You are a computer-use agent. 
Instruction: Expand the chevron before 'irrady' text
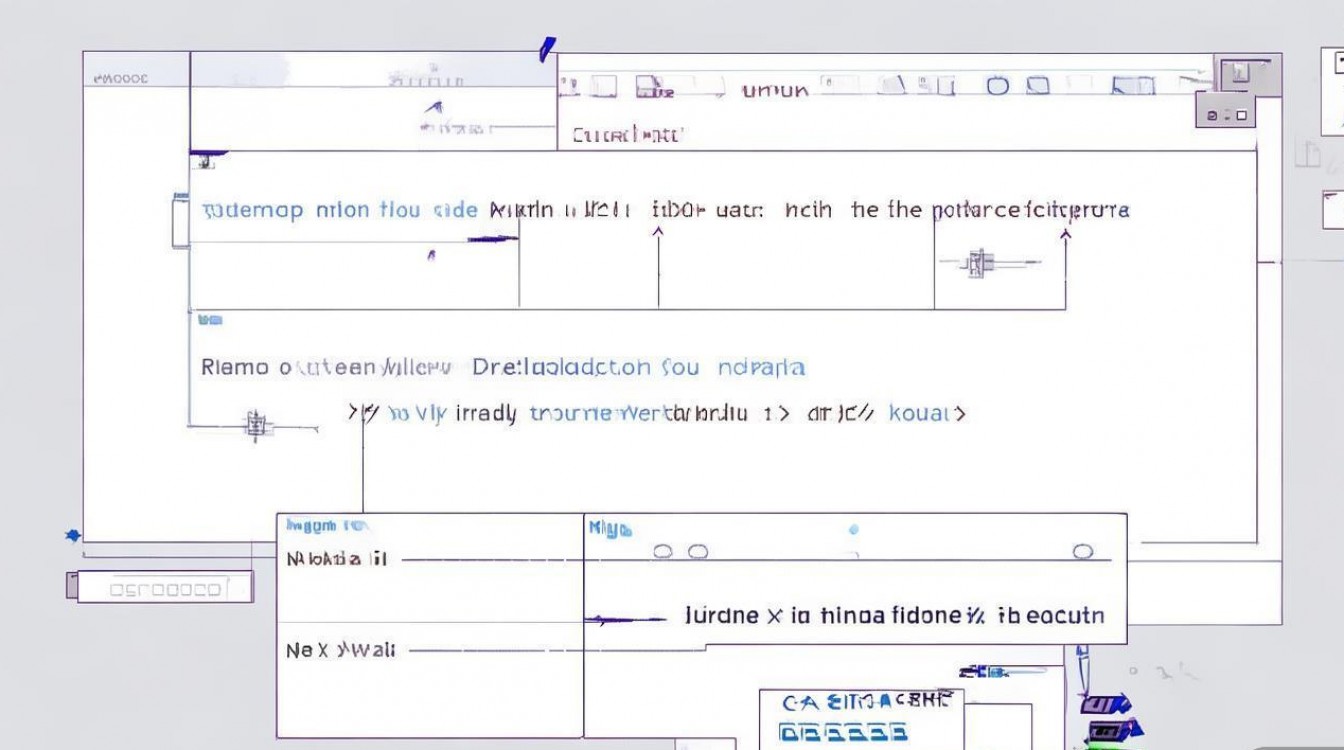point(356,412)
